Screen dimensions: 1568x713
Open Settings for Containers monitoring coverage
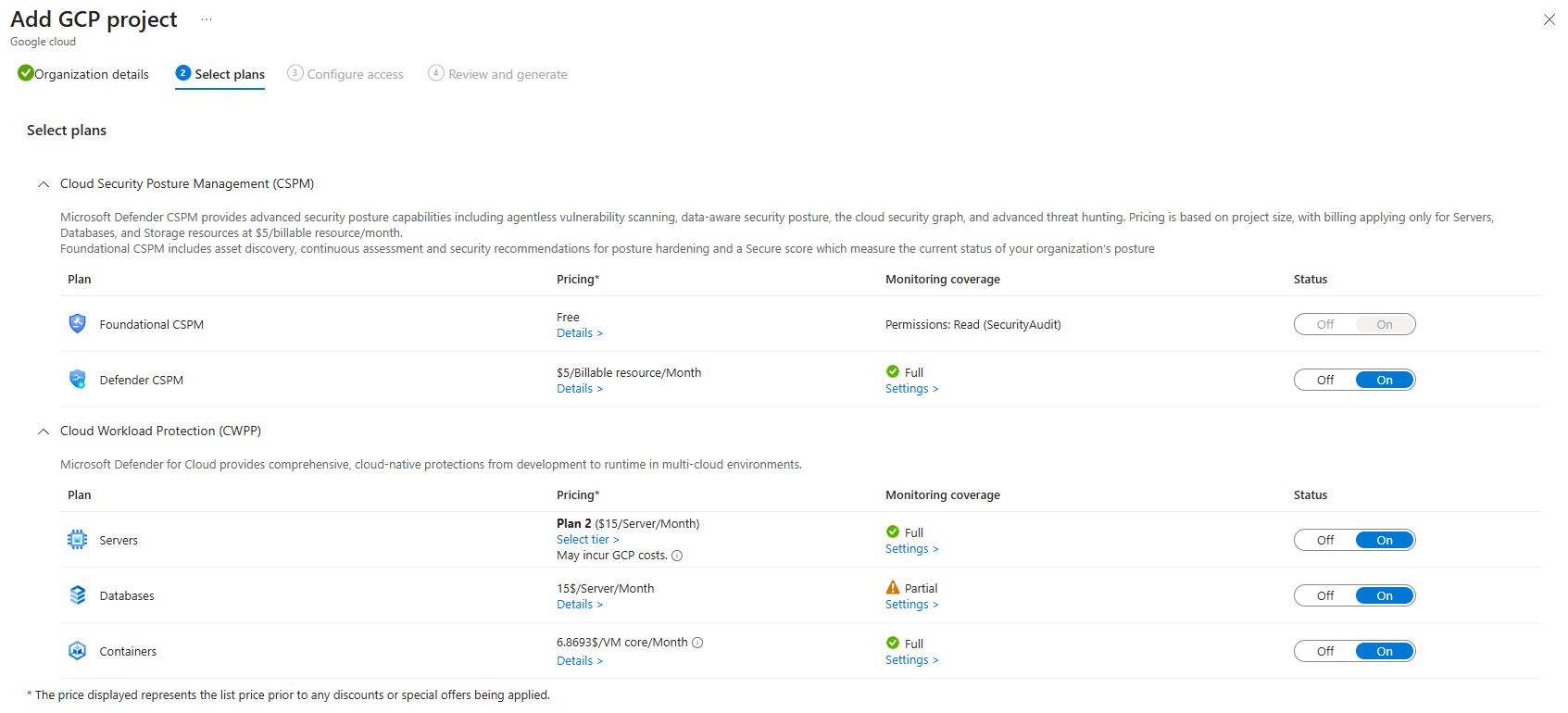coord(912,660)
